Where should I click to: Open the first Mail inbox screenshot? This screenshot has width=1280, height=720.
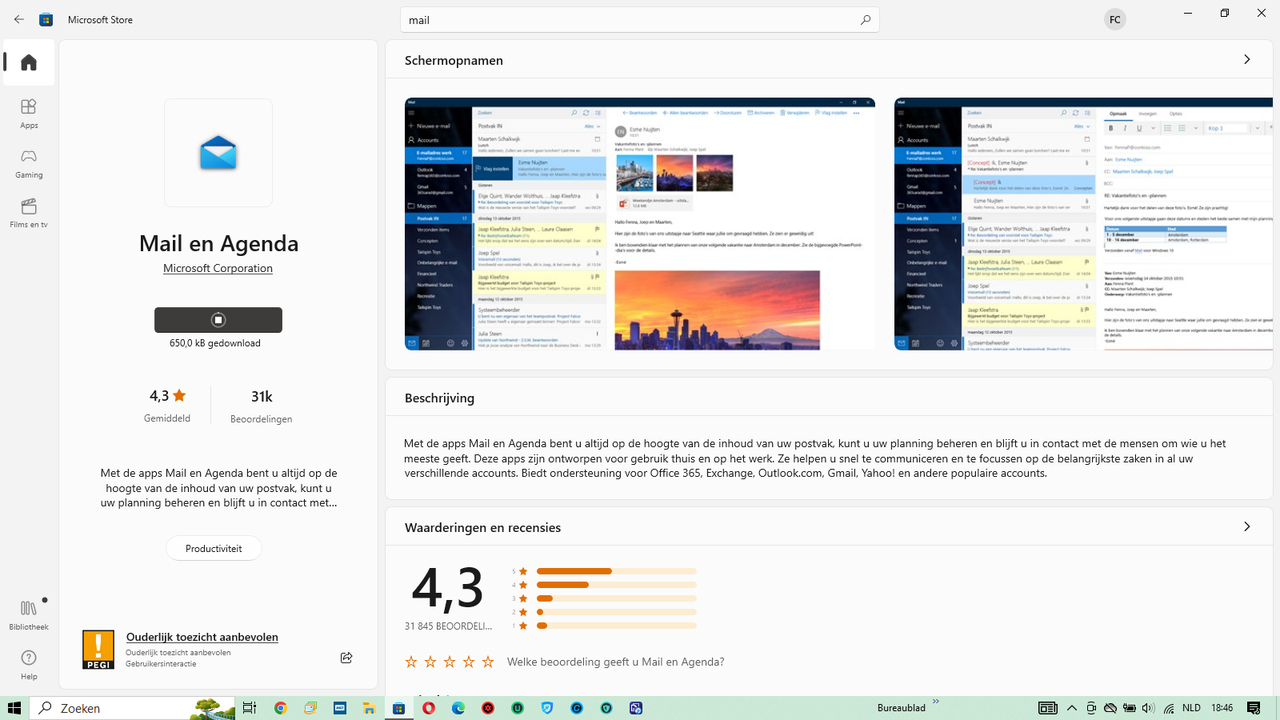pyautogui.click(x=640, y=224)
